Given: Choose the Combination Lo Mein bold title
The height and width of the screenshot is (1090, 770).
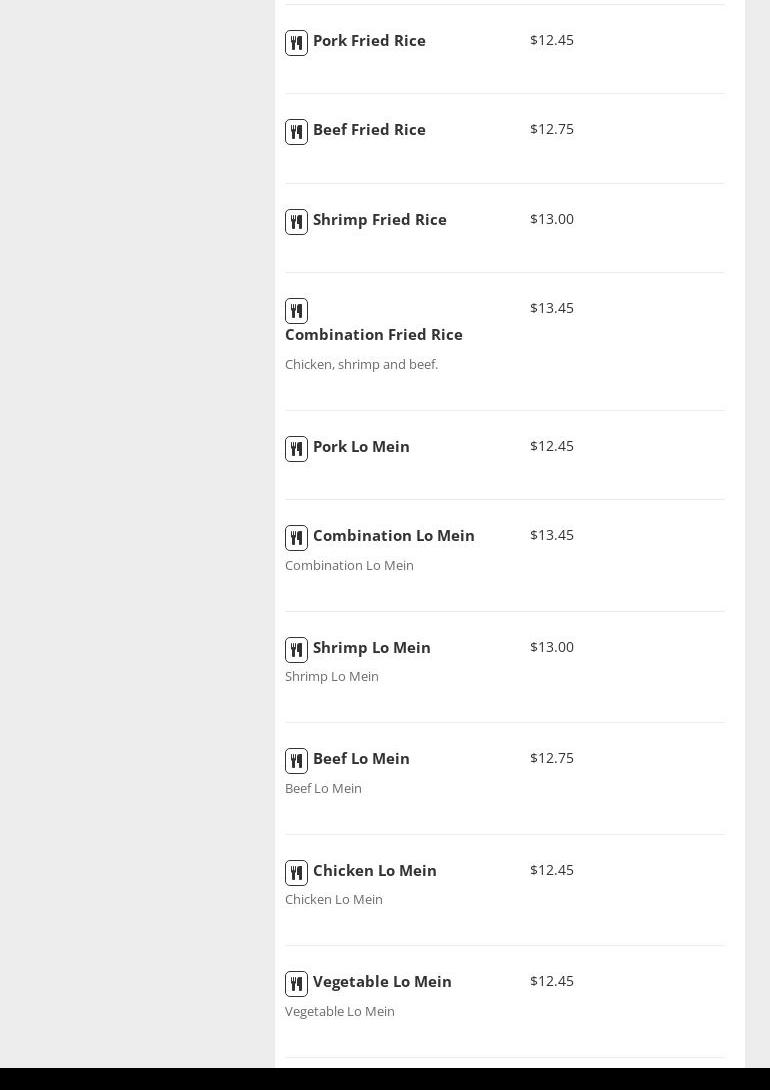Looking at the screenshot, I should coord(393,535).
